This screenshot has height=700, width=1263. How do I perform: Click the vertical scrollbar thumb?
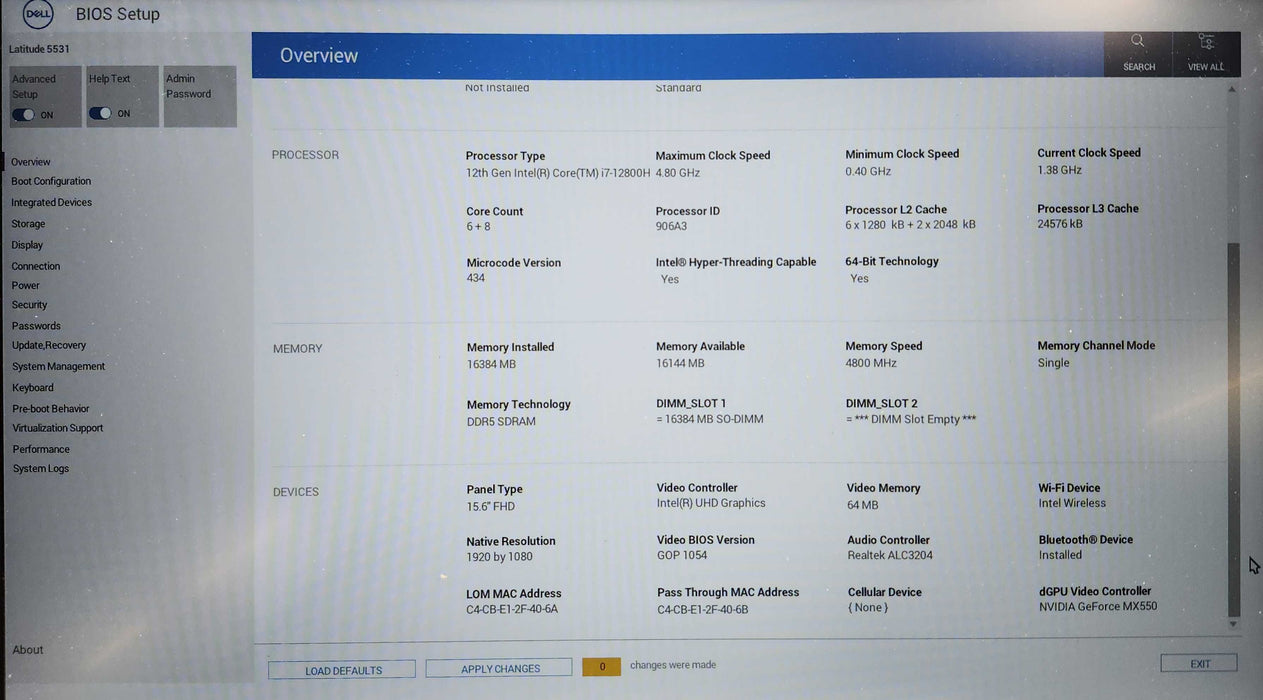click(1234, 430)
